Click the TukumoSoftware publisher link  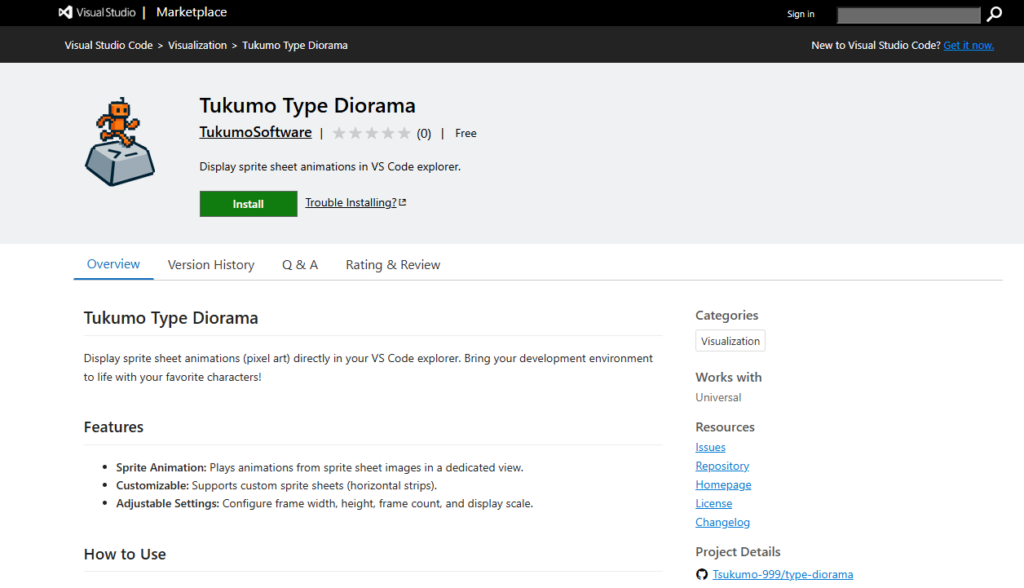(x=255, y=133)
